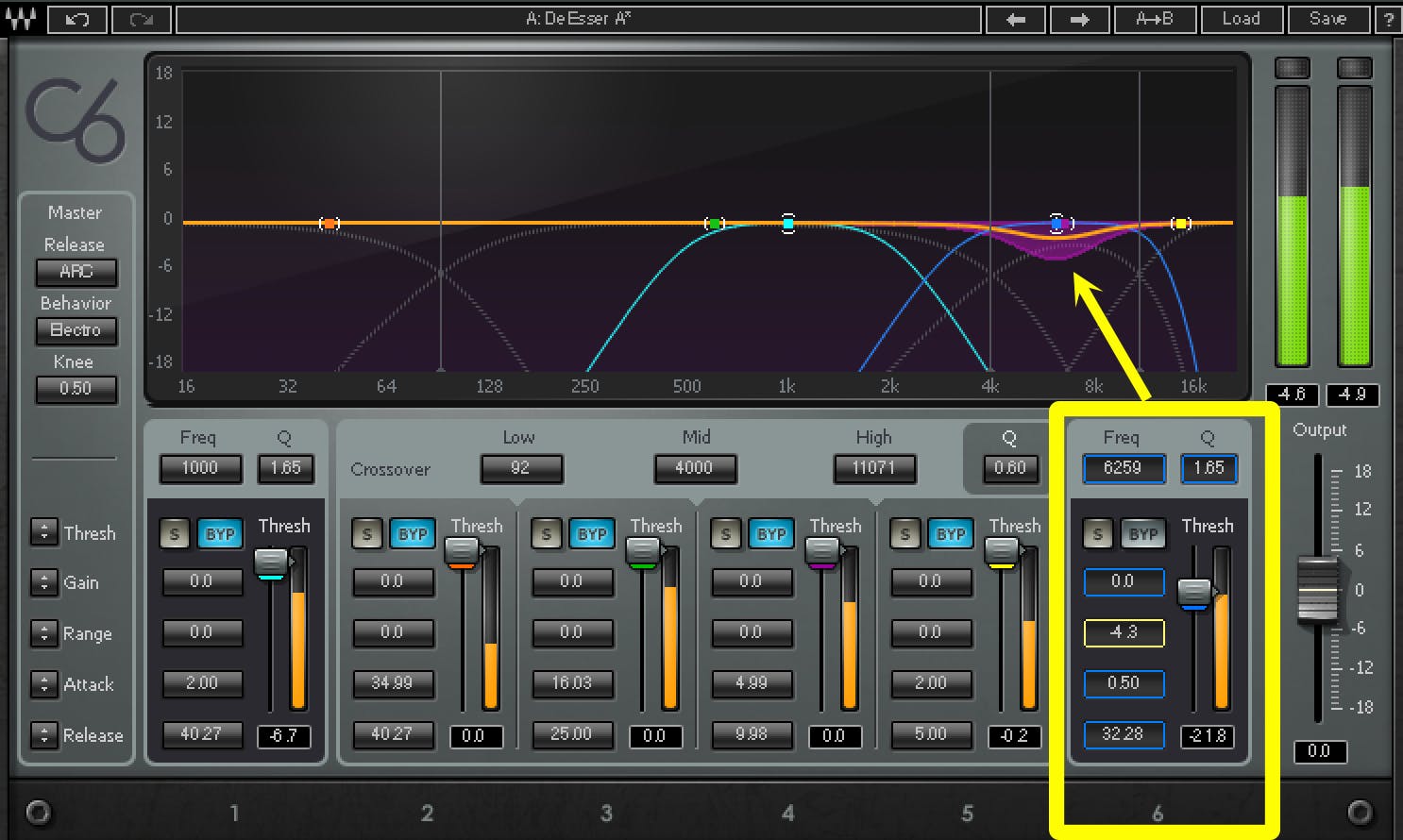The width and height of the screenshot is (1403, 840).
Task: Click the global Thresh stepper arrows
Action: coord(44,532)
